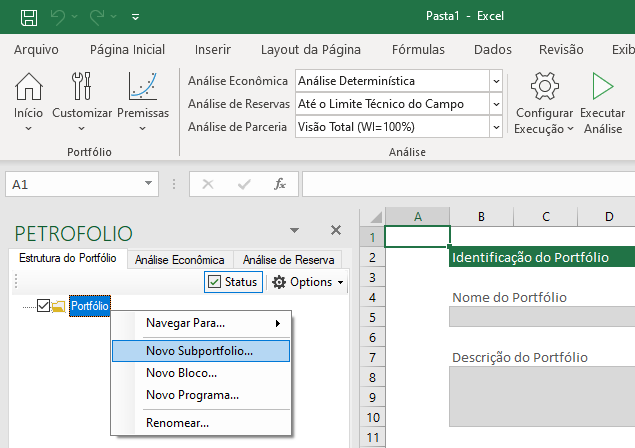Open Análise de Reservas combo dropdown
635x448 pixels.
tap(496, 104)
